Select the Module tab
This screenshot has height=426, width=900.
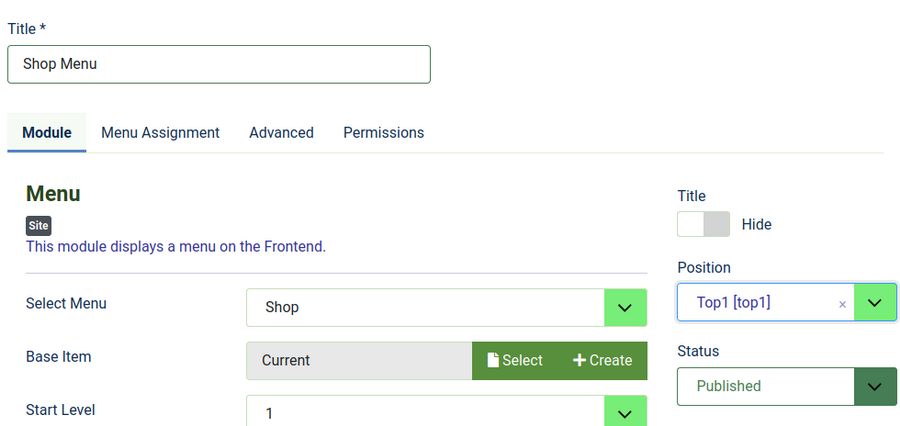click(x=47, y=132)
